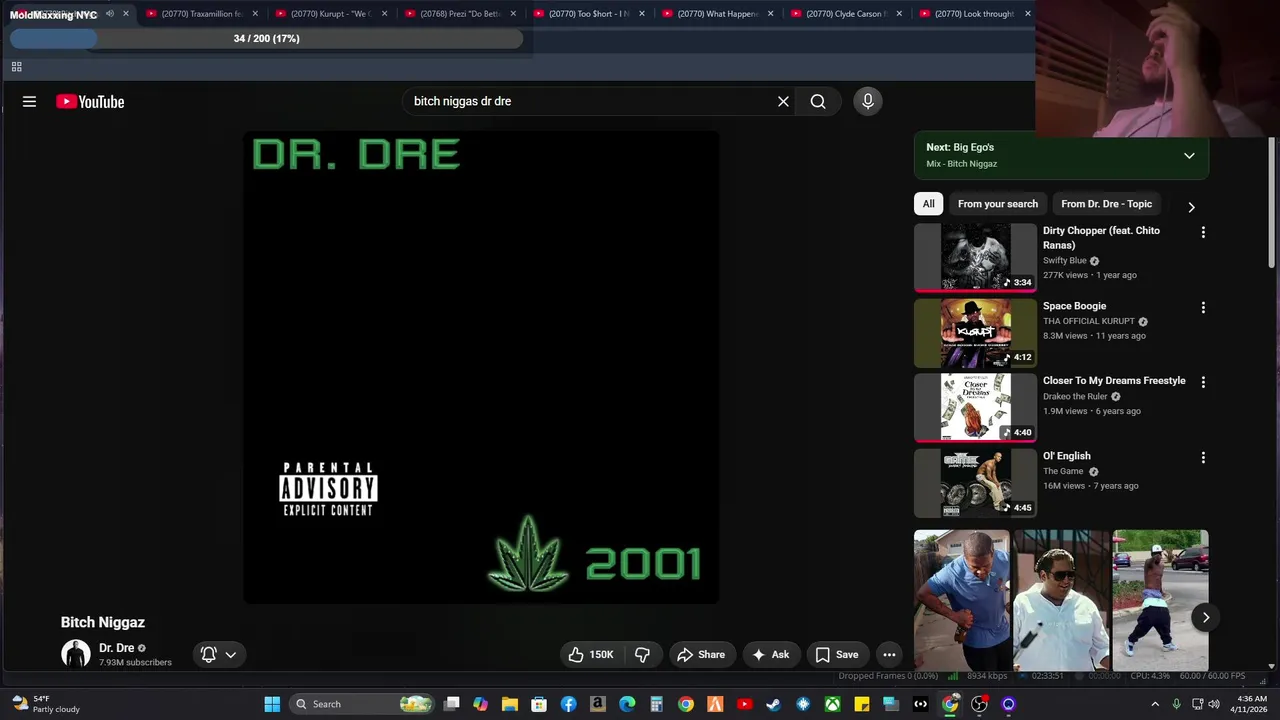Select the From Dr. Dre - Topic chip
The width and height of the screenshot is (1280, 720).
tap(1106, 204)
